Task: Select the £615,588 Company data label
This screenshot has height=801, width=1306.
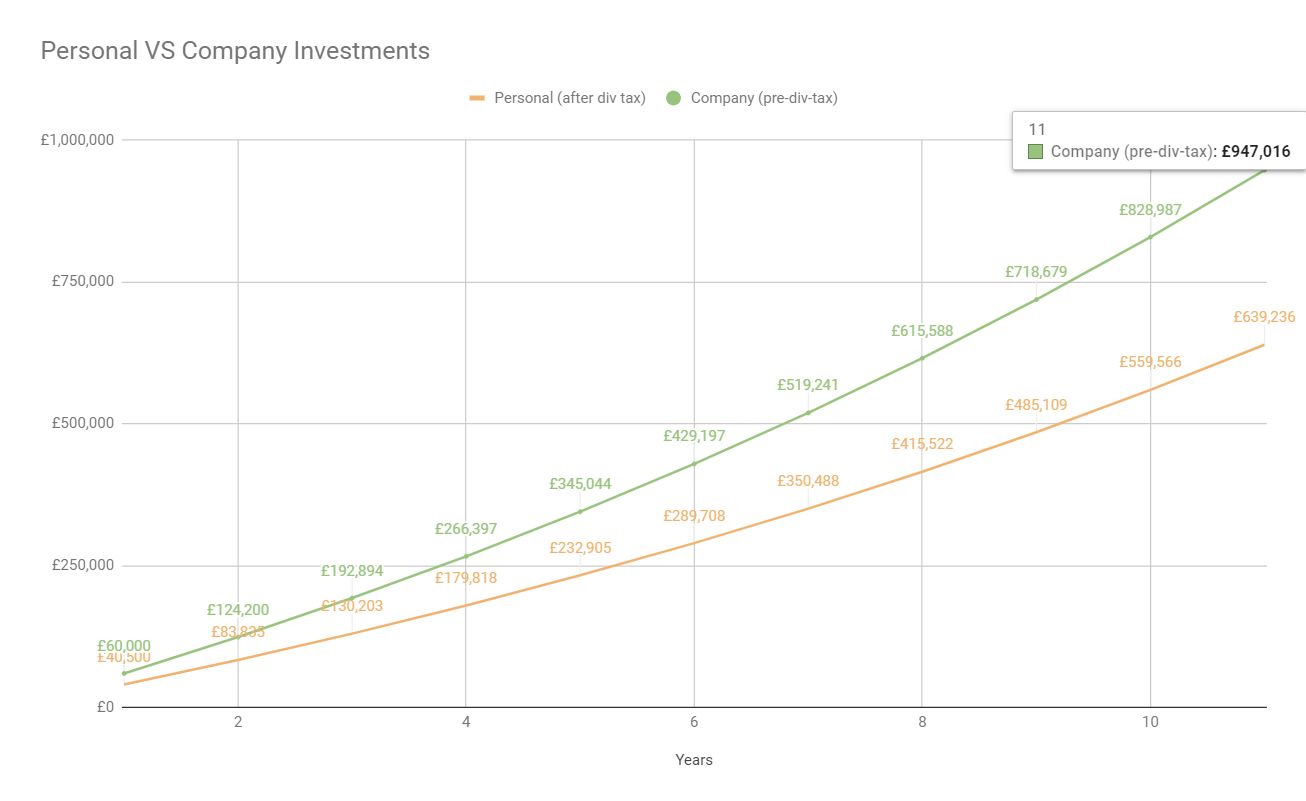Action: coord(922,331)
